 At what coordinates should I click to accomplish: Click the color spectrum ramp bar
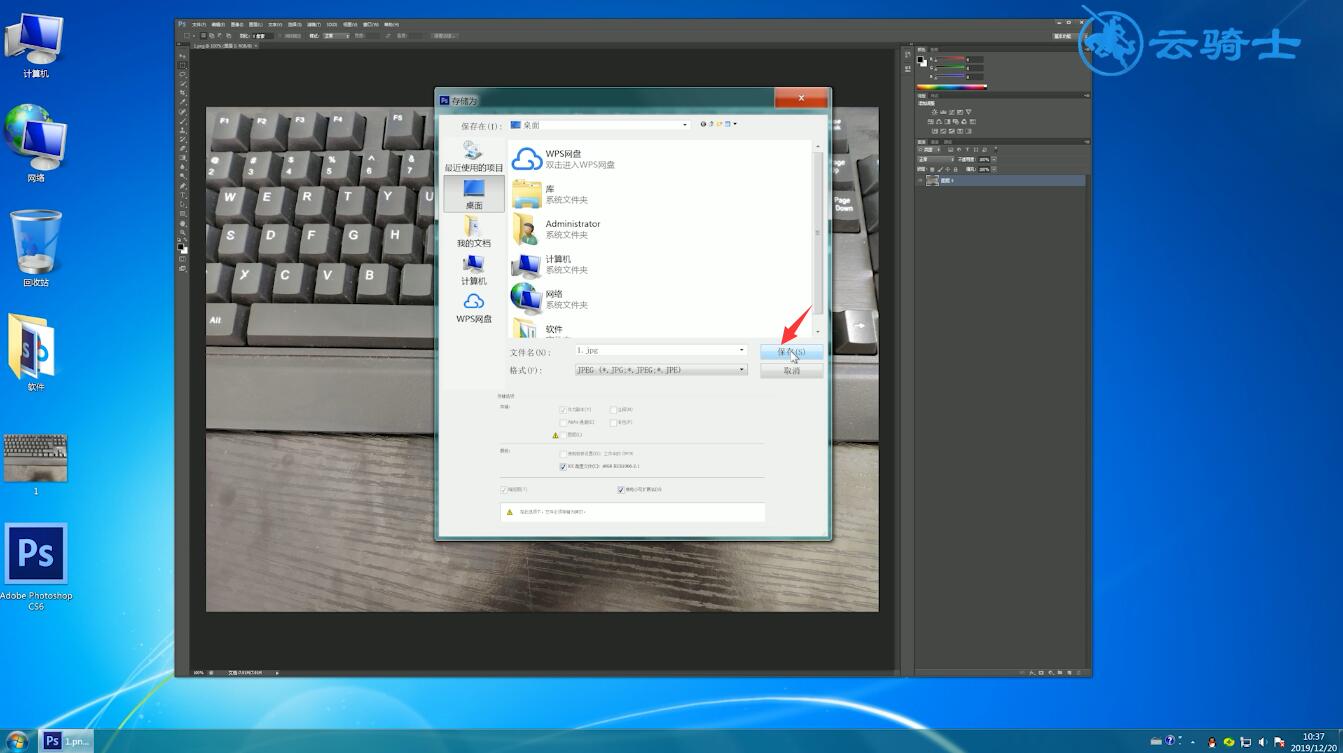[x=952, y=87]
